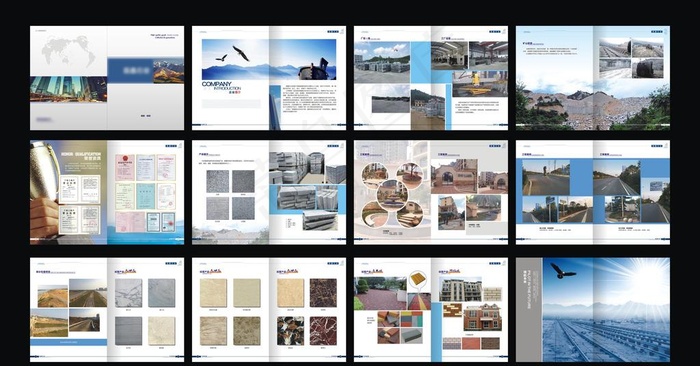The image size is (700, 366).
Task: Select the white veined marble sample
Action: (129, 293)
